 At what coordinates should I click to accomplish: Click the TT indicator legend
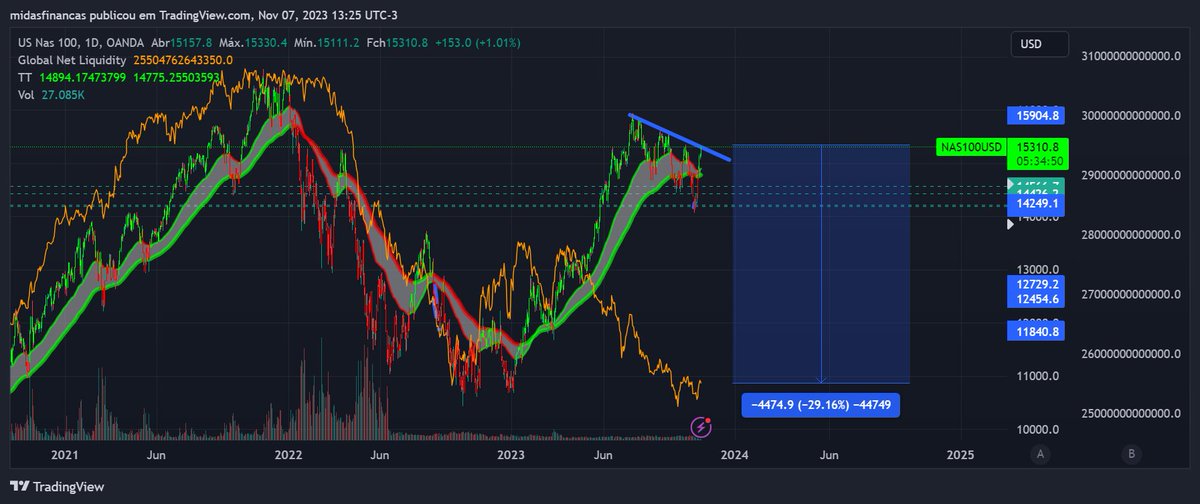tap(24, 77)
